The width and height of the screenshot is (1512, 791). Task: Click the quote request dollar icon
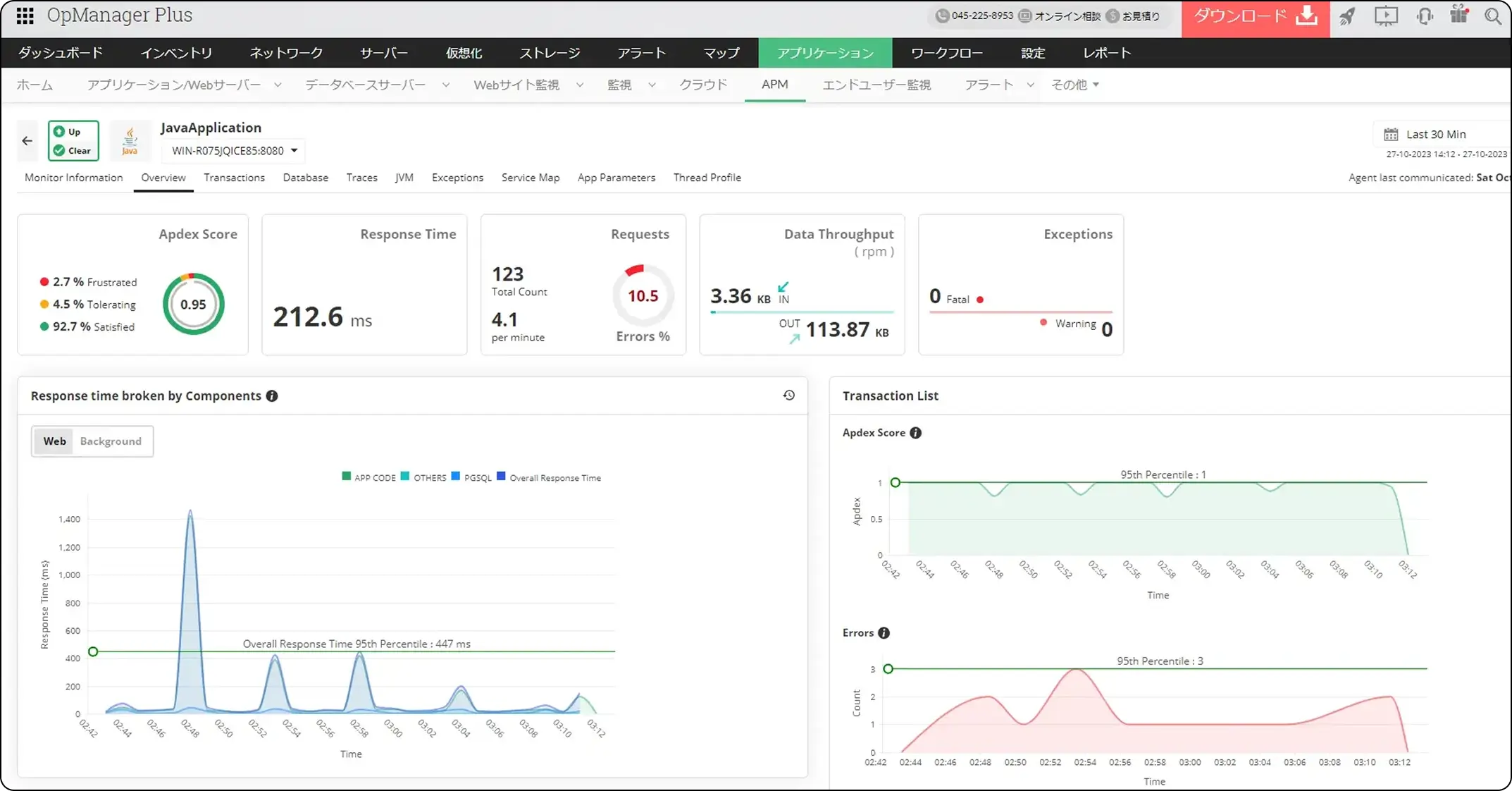click(1113, 16)
